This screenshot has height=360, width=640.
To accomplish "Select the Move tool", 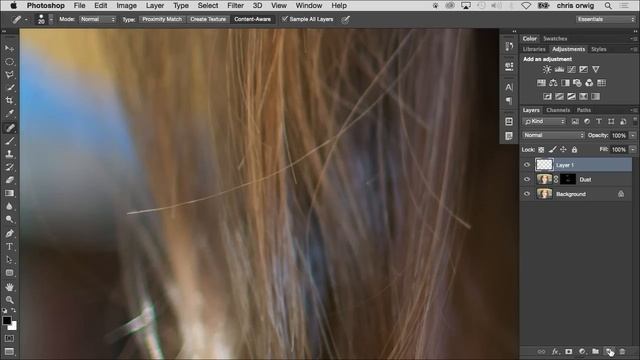I will click(x=9, y=49).
